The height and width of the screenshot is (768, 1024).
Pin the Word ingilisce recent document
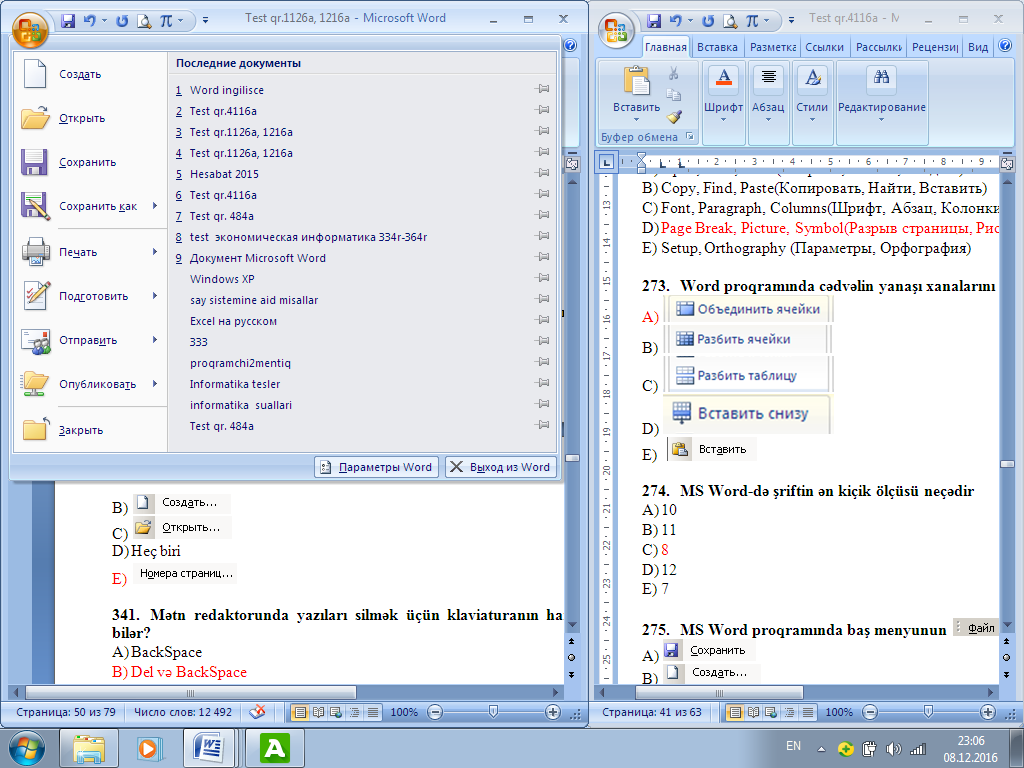tap(542, 89)
